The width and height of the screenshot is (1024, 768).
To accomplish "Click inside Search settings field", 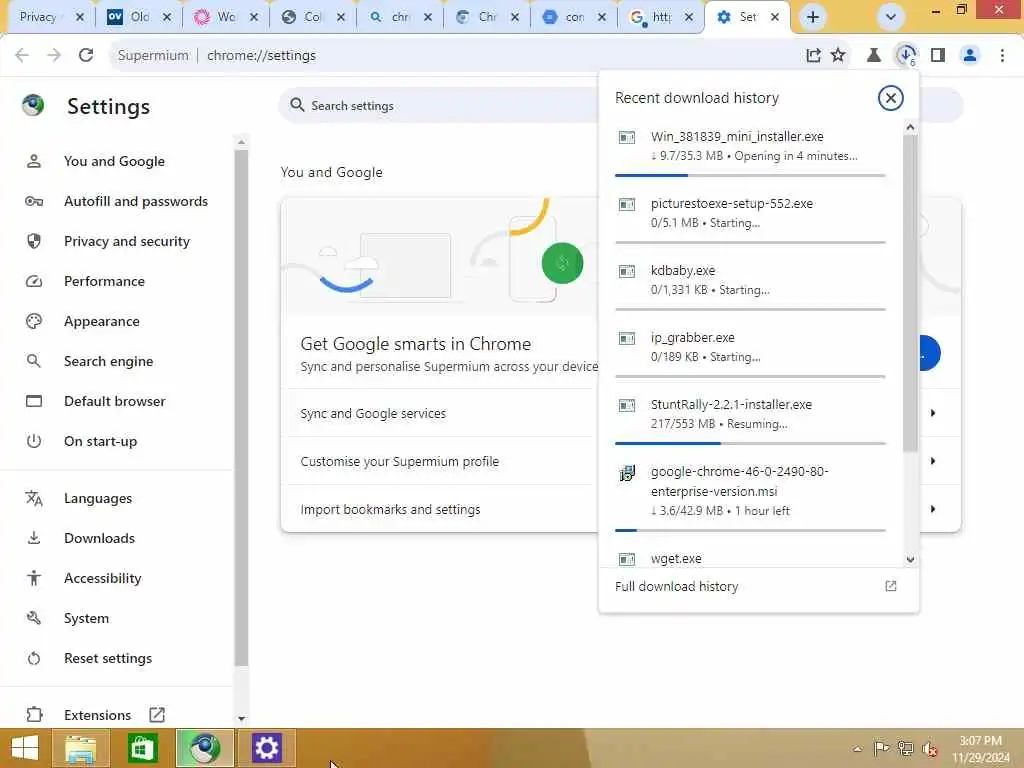I will coord(438,106).
